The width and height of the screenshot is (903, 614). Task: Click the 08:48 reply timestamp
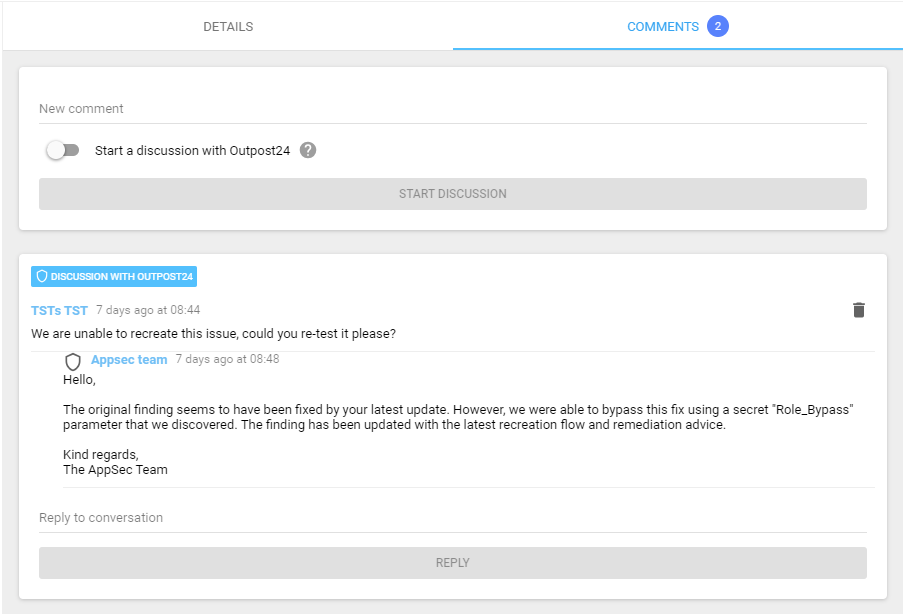[x=227, y=359]
